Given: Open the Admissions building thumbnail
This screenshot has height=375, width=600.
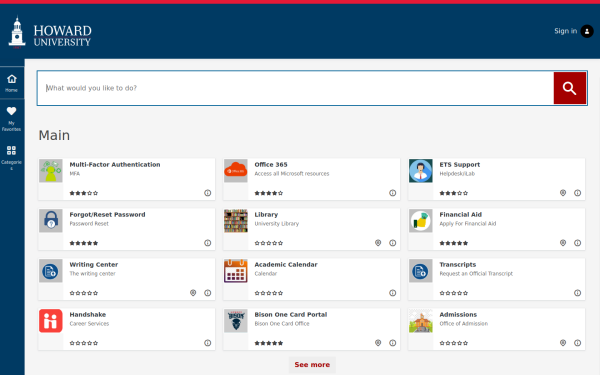Looking at the screenshot, I should click(x=421, y=321).
